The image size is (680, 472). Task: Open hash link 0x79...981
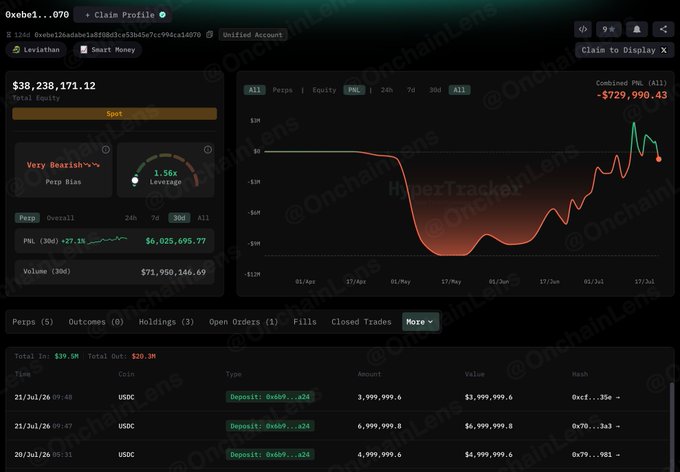[595, 455]
